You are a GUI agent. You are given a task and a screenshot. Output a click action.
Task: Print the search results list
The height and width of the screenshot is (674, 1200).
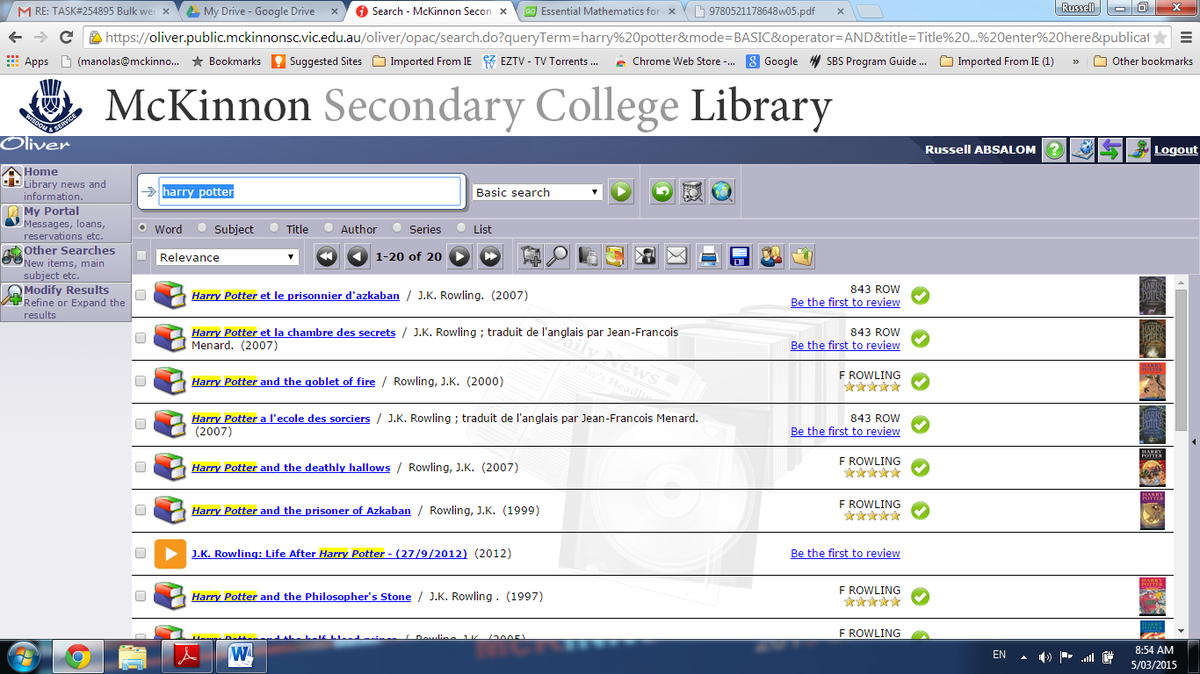tap(709, 257)
